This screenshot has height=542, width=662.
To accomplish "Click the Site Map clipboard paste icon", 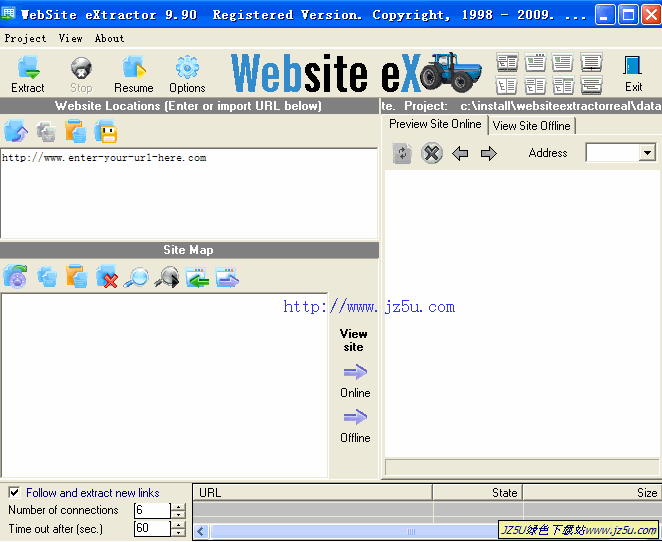I will click(x=76, y=277).
